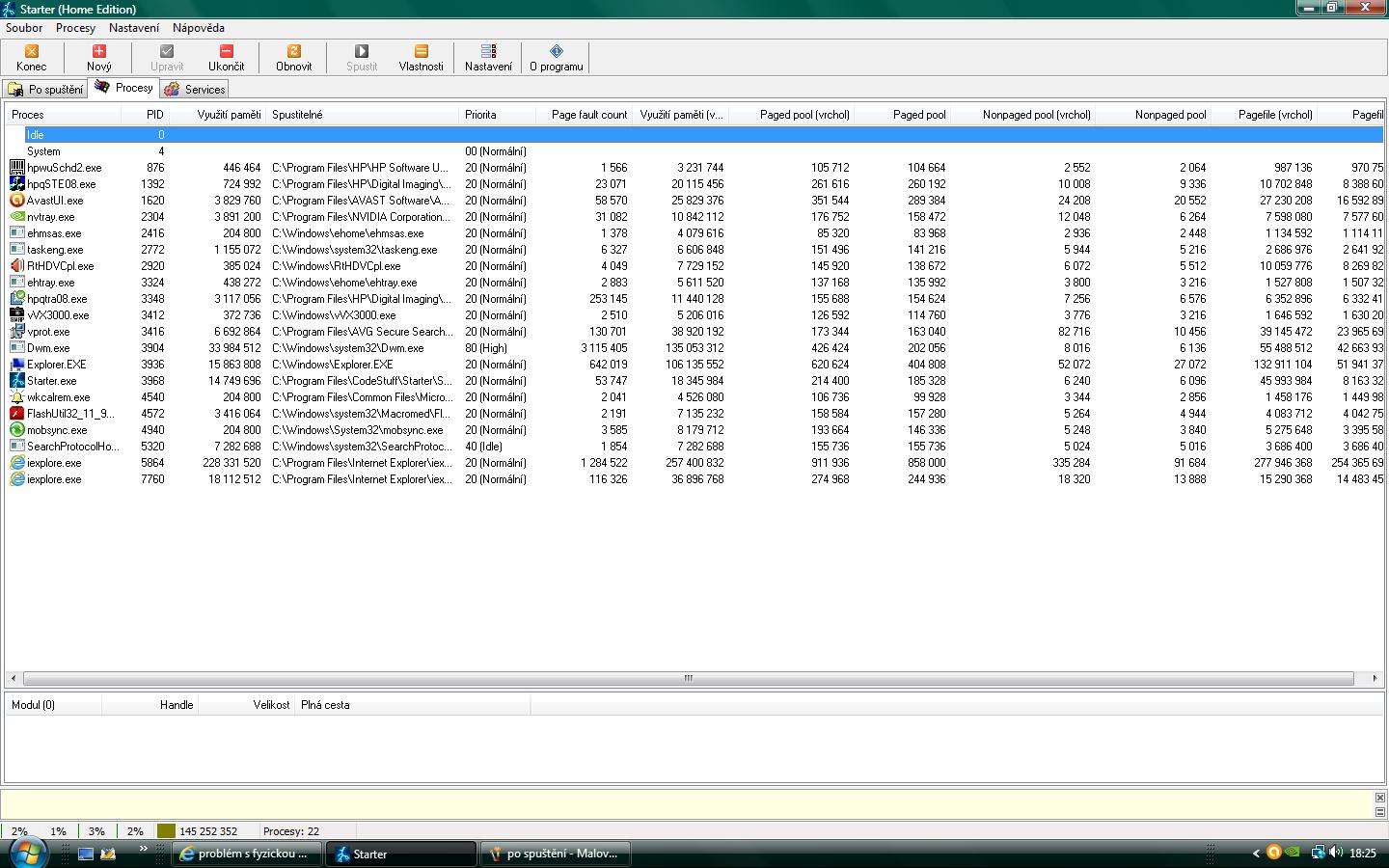Screen dimensions: 1389x868
Task: Click the greyed Upravit toolbar icon
Action: click(166, 51)
